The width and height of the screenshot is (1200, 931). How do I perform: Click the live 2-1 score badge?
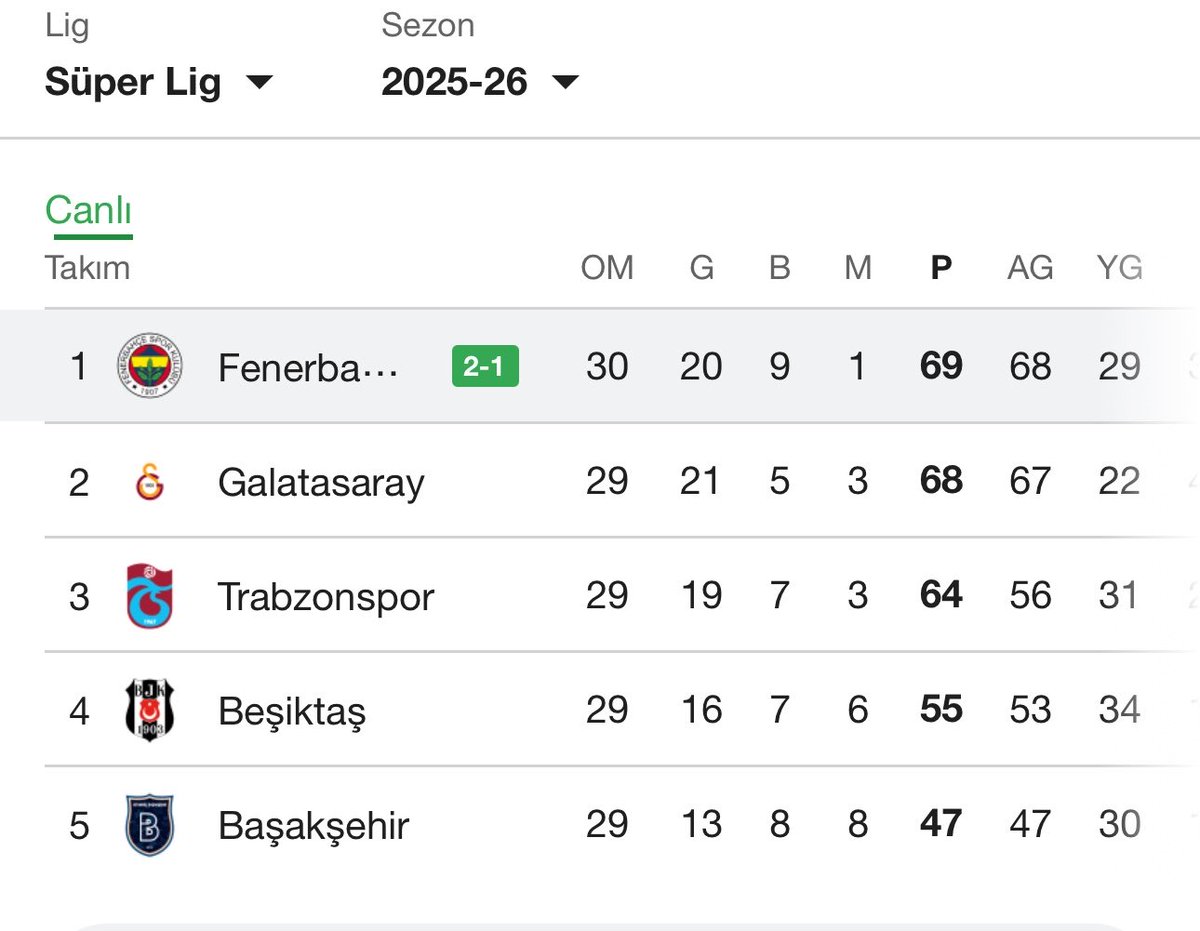(x=485, y=367)
